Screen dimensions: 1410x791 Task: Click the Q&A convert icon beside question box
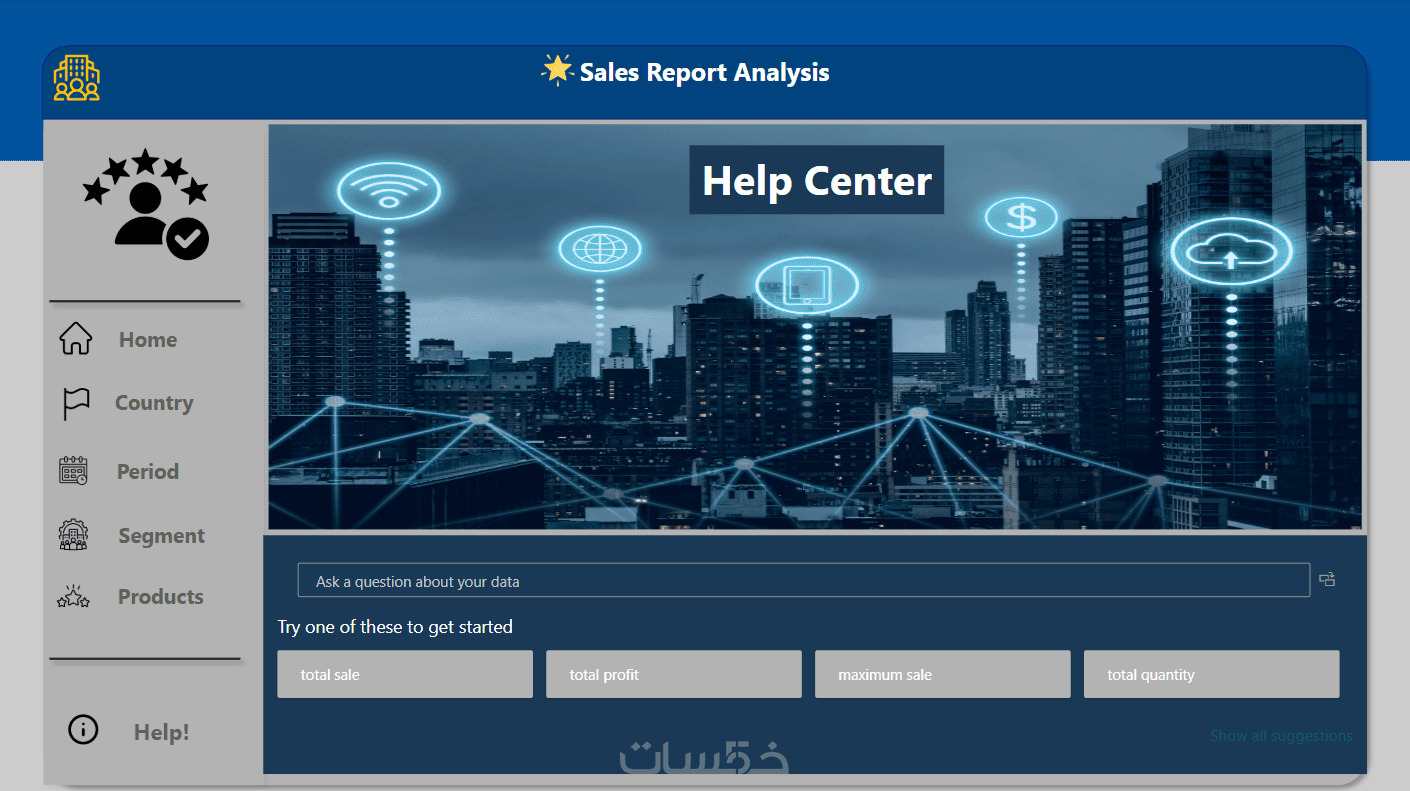pos(1327,579)
